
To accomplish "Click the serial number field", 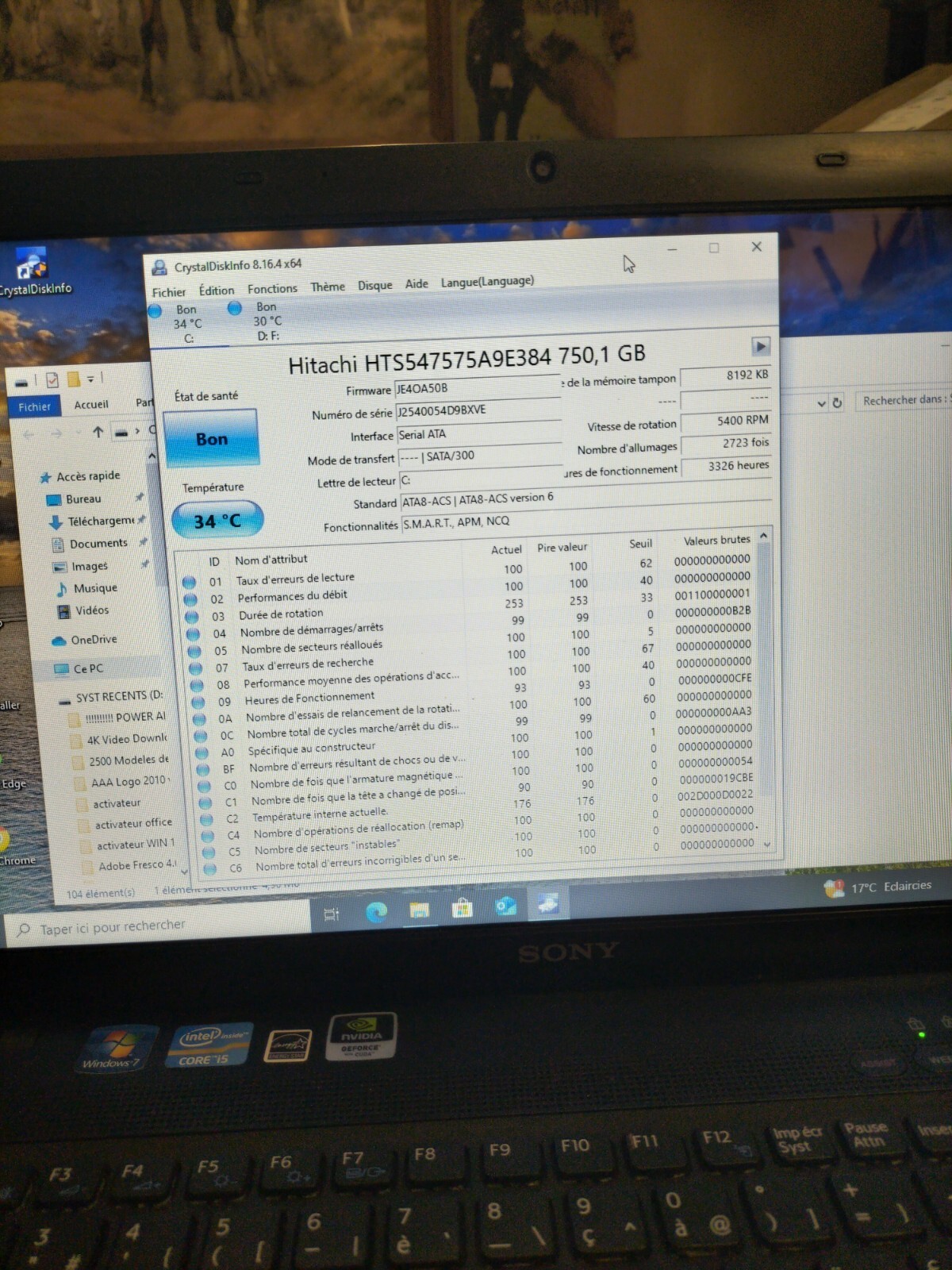I will 478,410.
